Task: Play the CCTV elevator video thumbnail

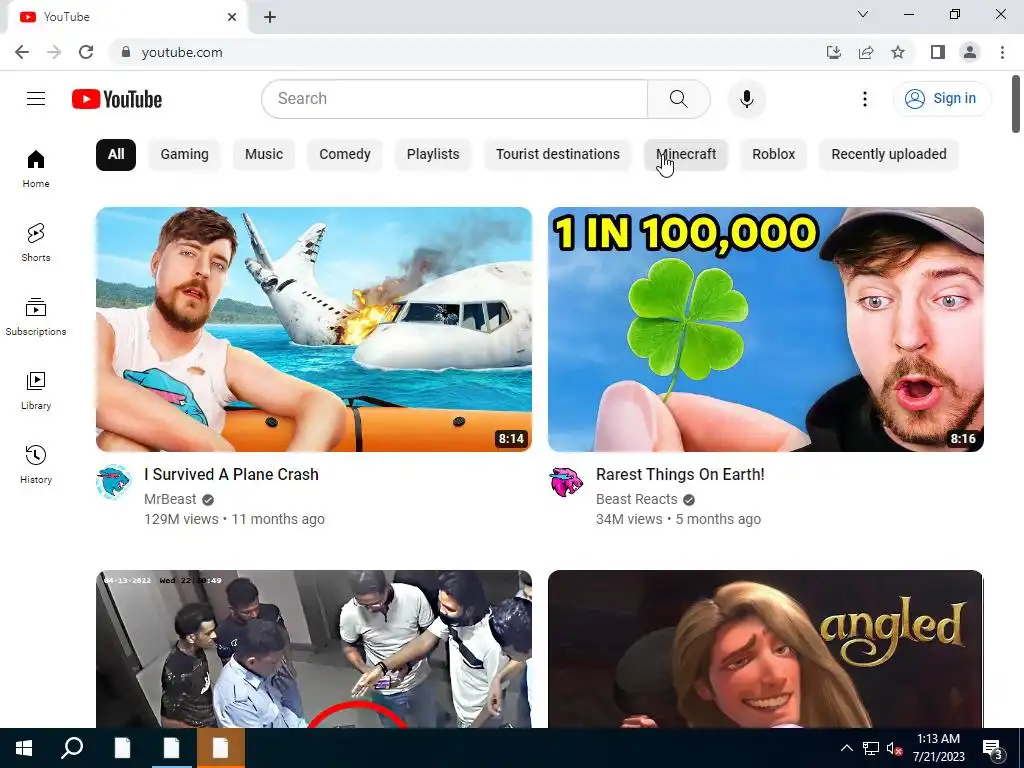Action: pyautogui.click(x=313, y=649)
